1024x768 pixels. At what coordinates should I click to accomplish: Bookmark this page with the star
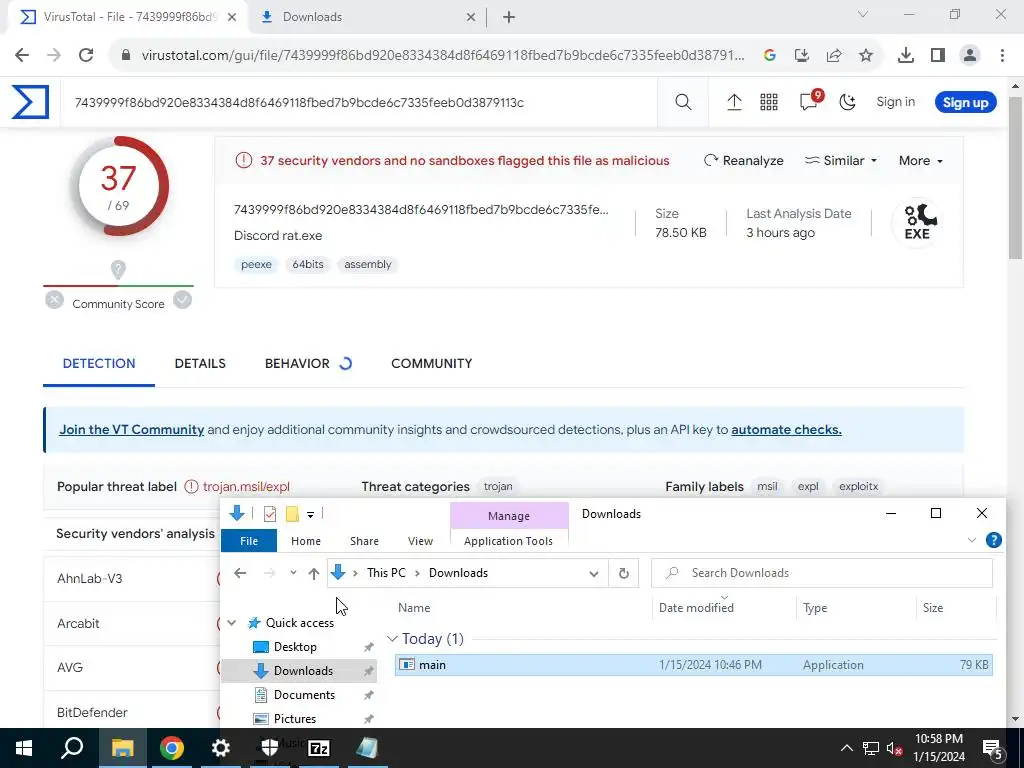click(866, 56)
